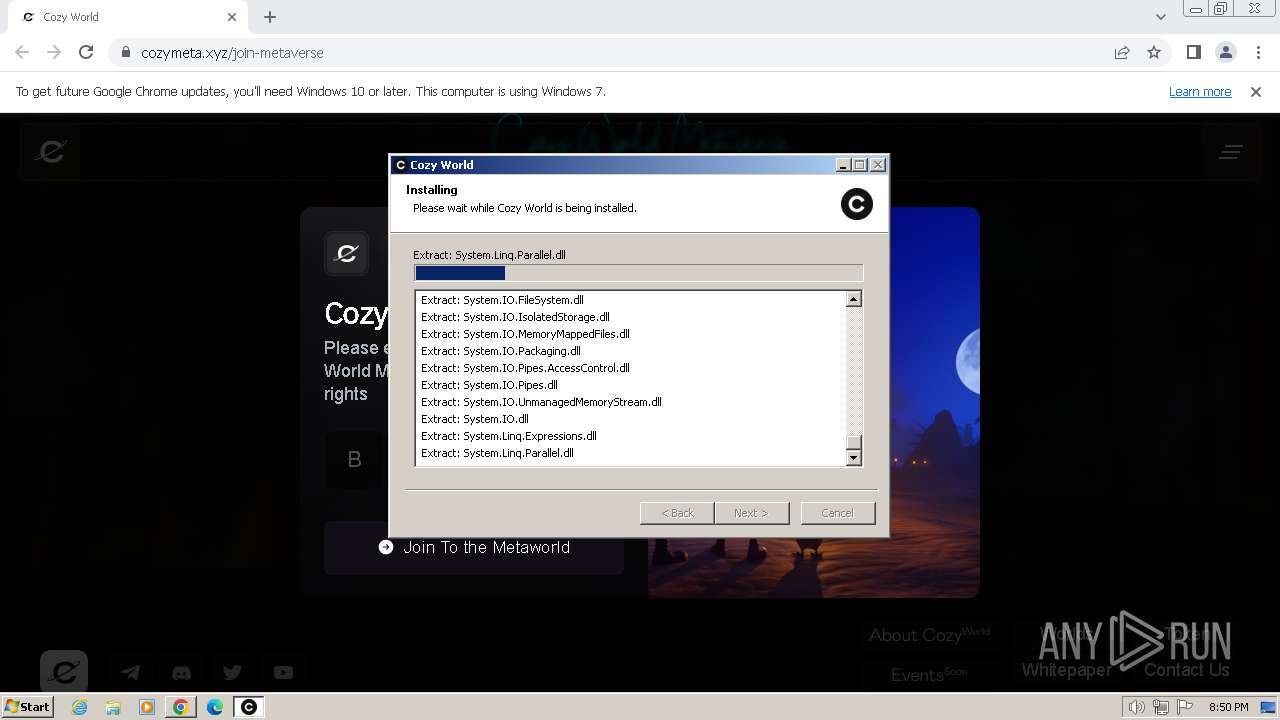Click the network icon in system tray
Screen dimensions: 1280x720
[1161, 707]
